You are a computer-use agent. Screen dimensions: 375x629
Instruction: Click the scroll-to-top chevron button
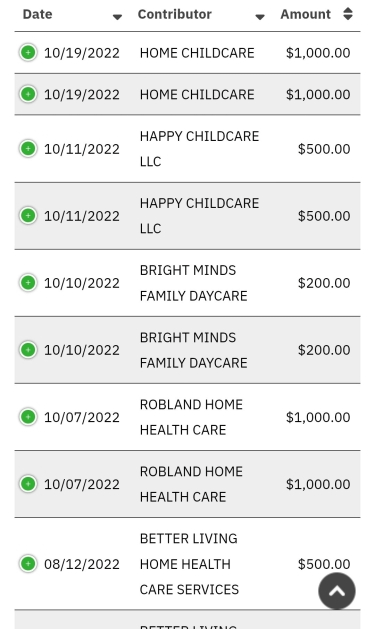pos(337,591)
